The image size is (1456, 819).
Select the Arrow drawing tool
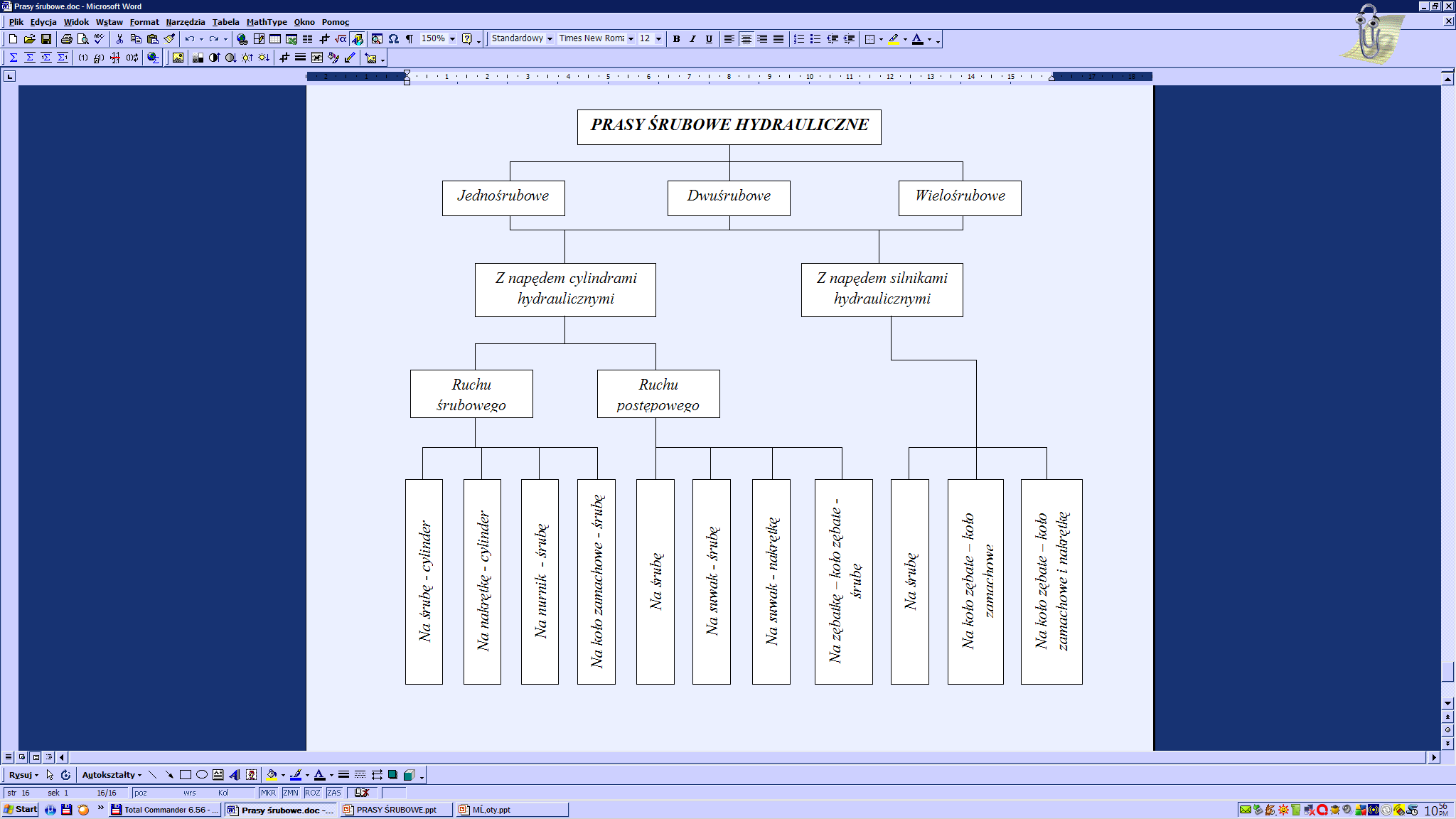[169, 775]
